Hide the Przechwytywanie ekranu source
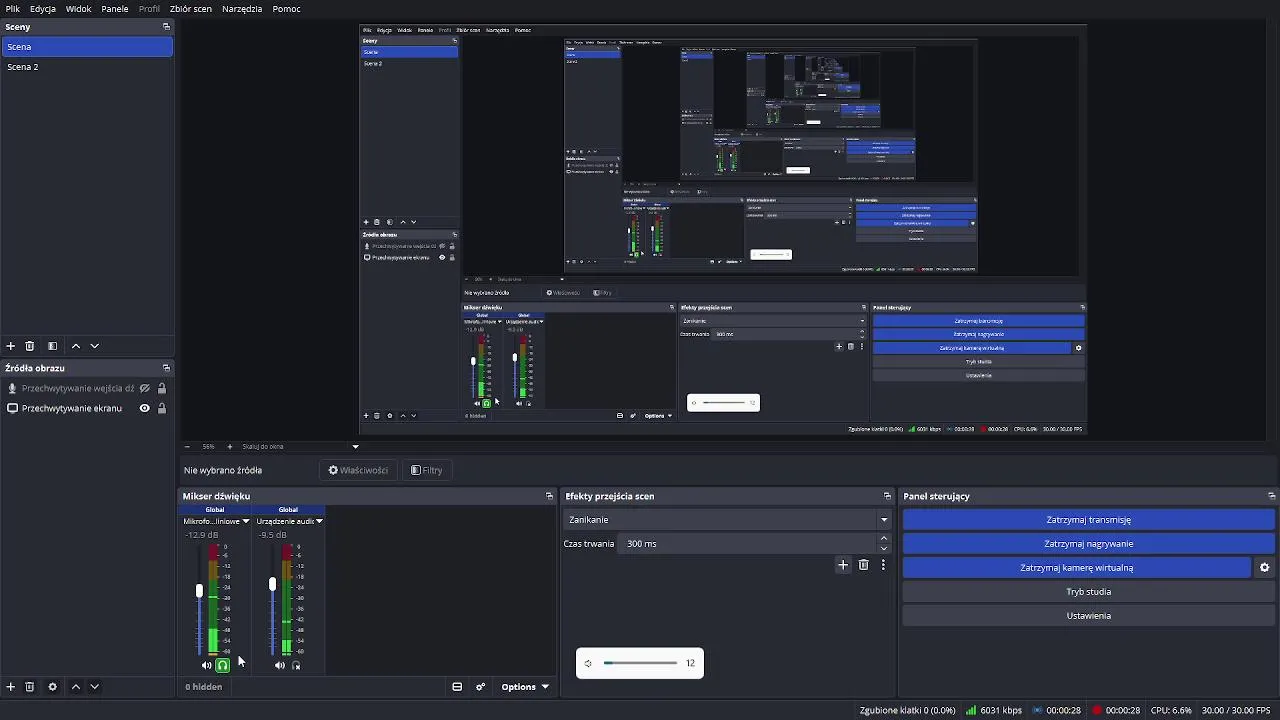1280x720 pixels. coord(145,408)
